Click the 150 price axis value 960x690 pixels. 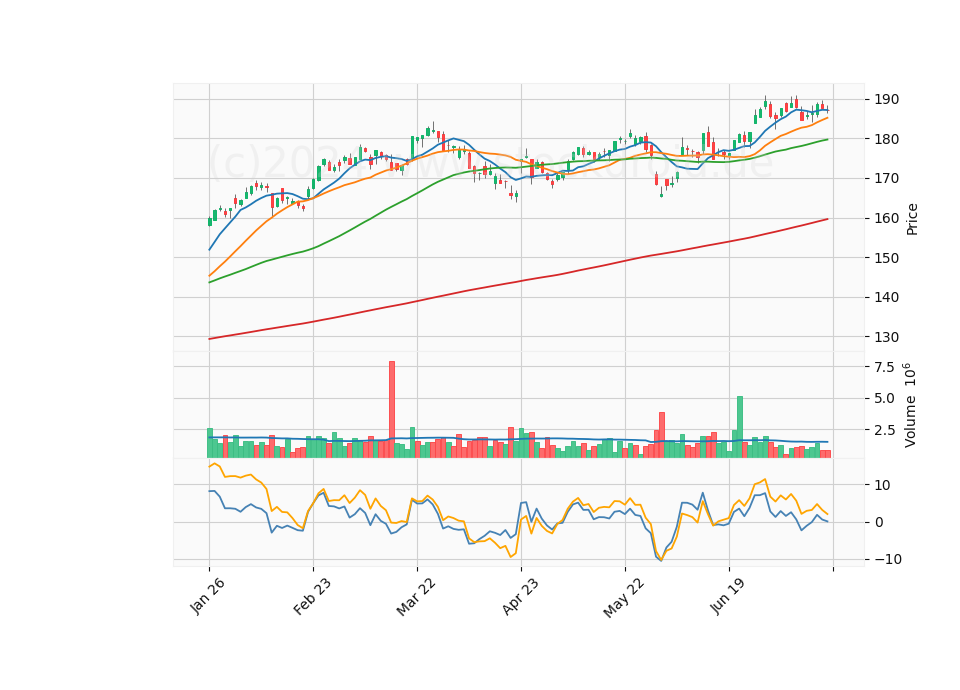click(887, 258)
